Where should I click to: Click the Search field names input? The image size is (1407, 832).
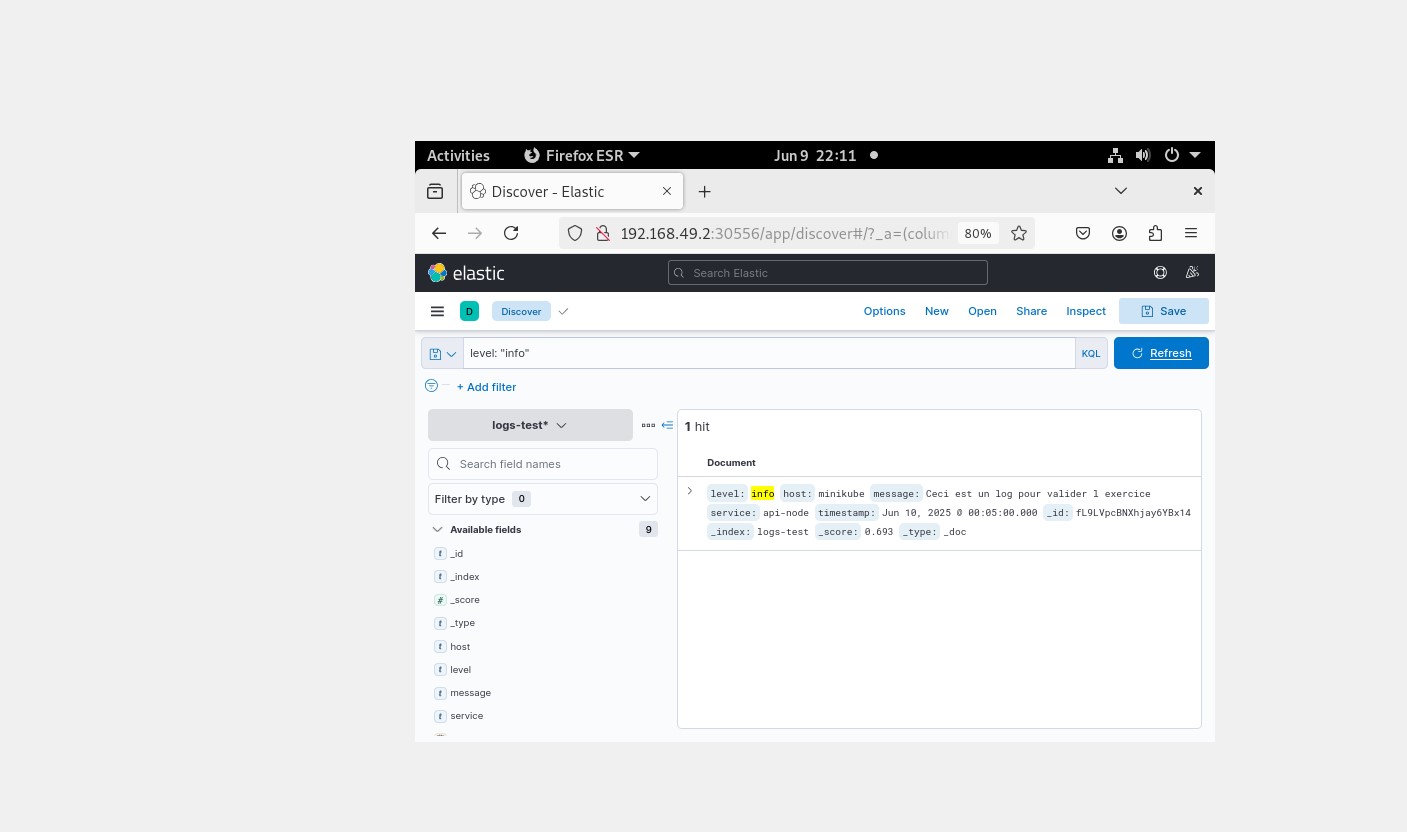pos(552,464)
